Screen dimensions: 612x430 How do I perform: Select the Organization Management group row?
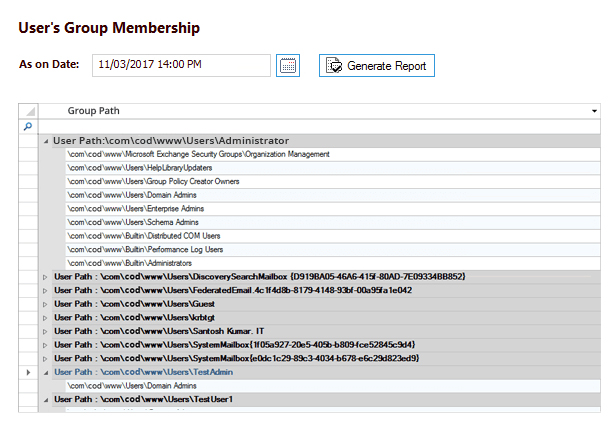198,155
